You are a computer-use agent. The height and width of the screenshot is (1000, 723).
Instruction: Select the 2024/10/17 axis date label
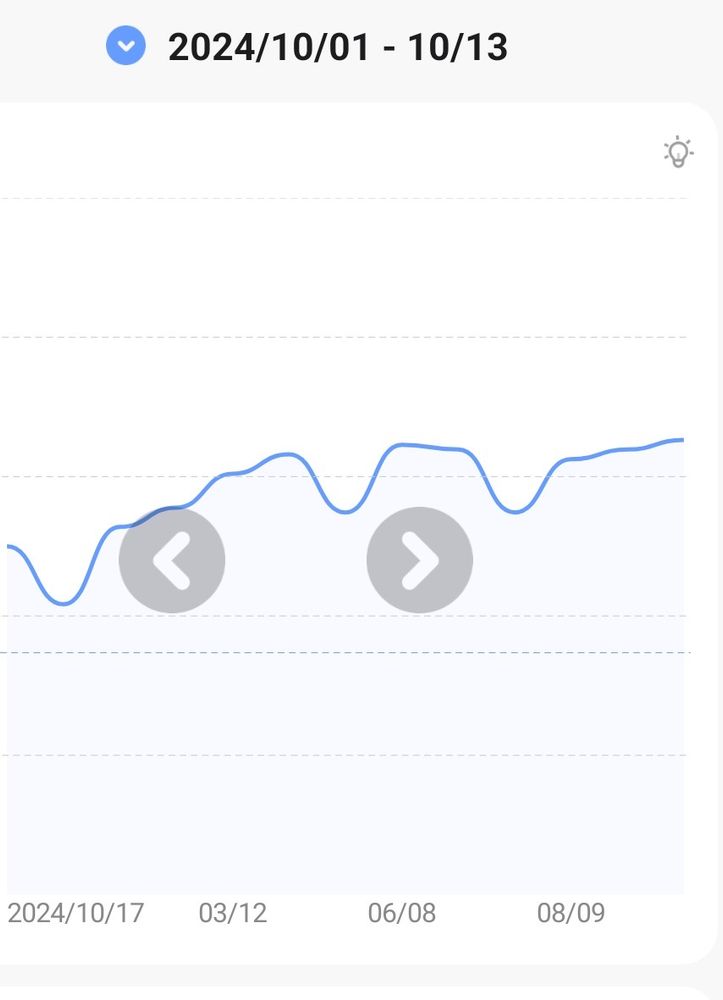[76, 913]
